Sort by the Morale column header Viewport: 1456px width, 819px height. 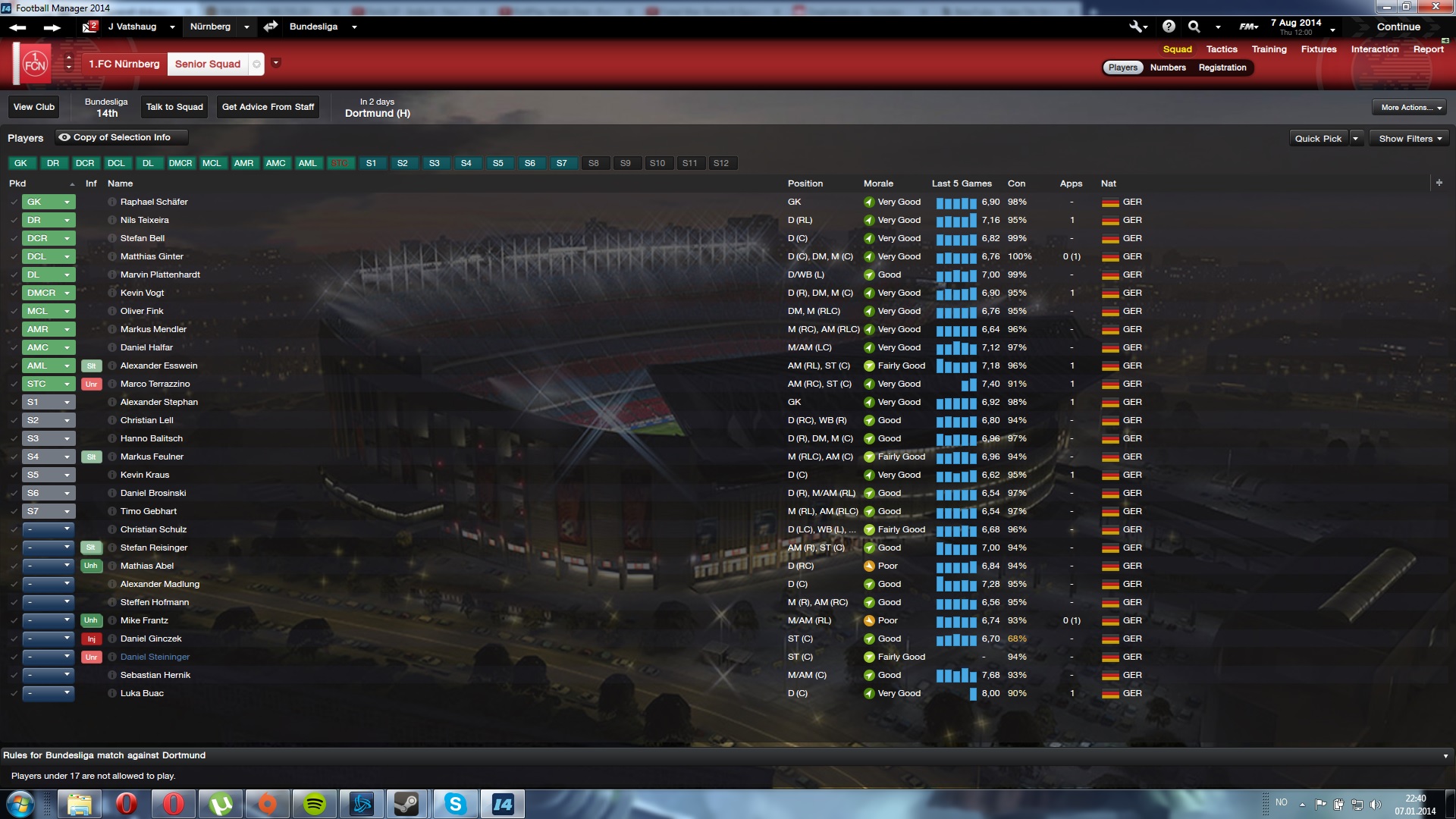[x=878, y=184]
